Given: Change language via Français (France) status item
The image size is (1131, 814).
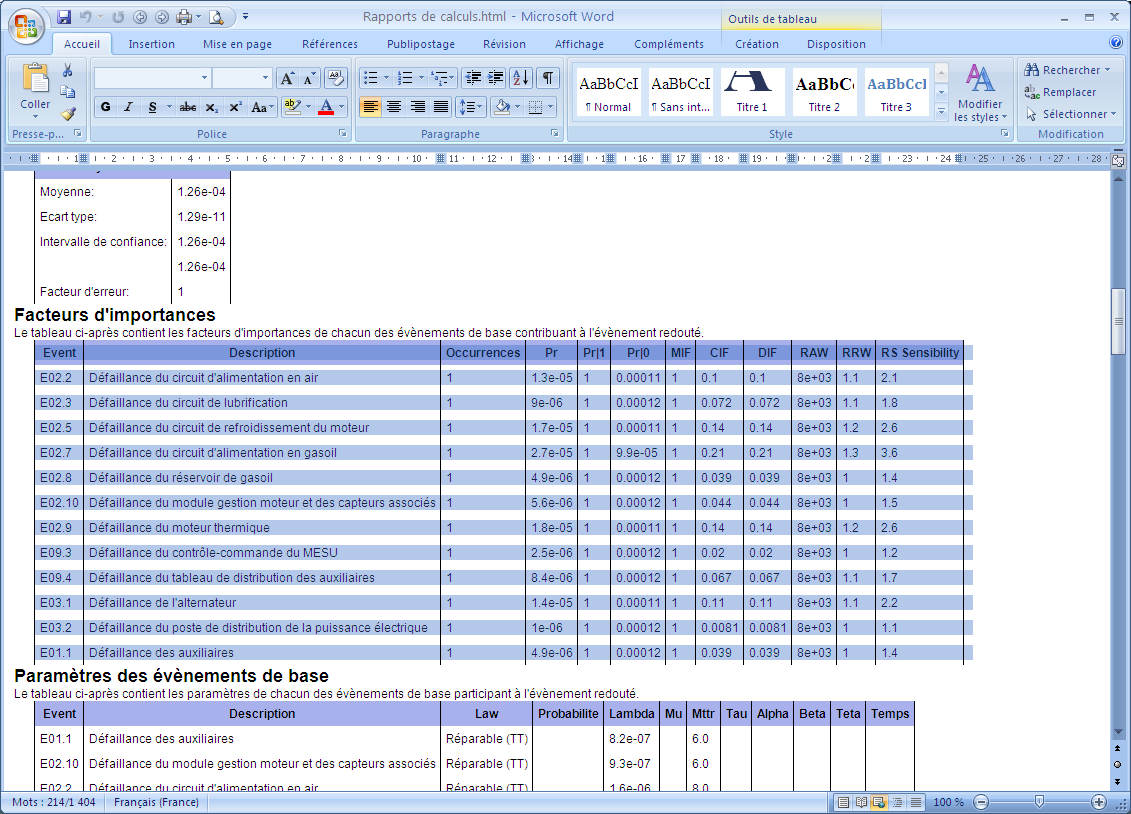Looking at the screenshot, I should tap(157, 802).
